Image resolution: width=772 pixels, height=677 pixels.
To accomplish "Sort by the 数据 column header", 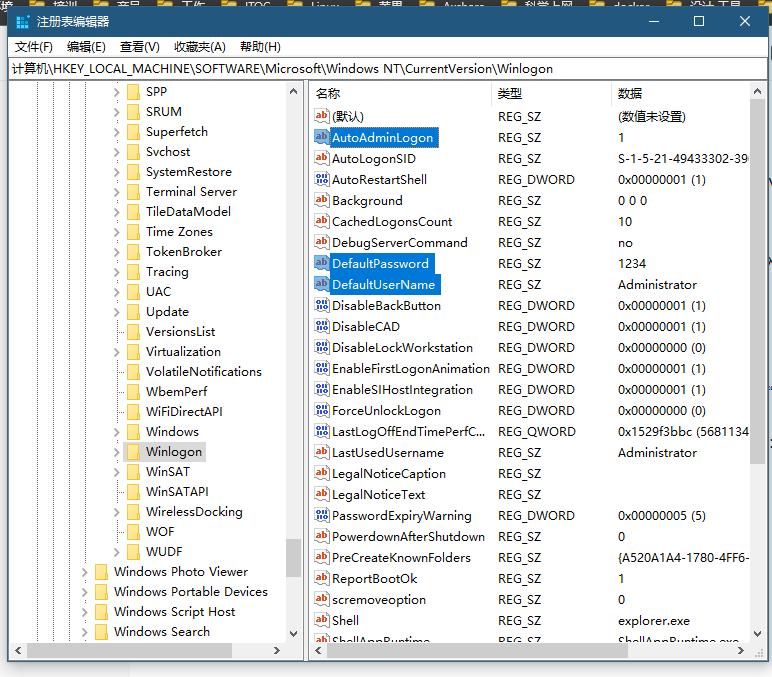I will click(x=681, y=94).
